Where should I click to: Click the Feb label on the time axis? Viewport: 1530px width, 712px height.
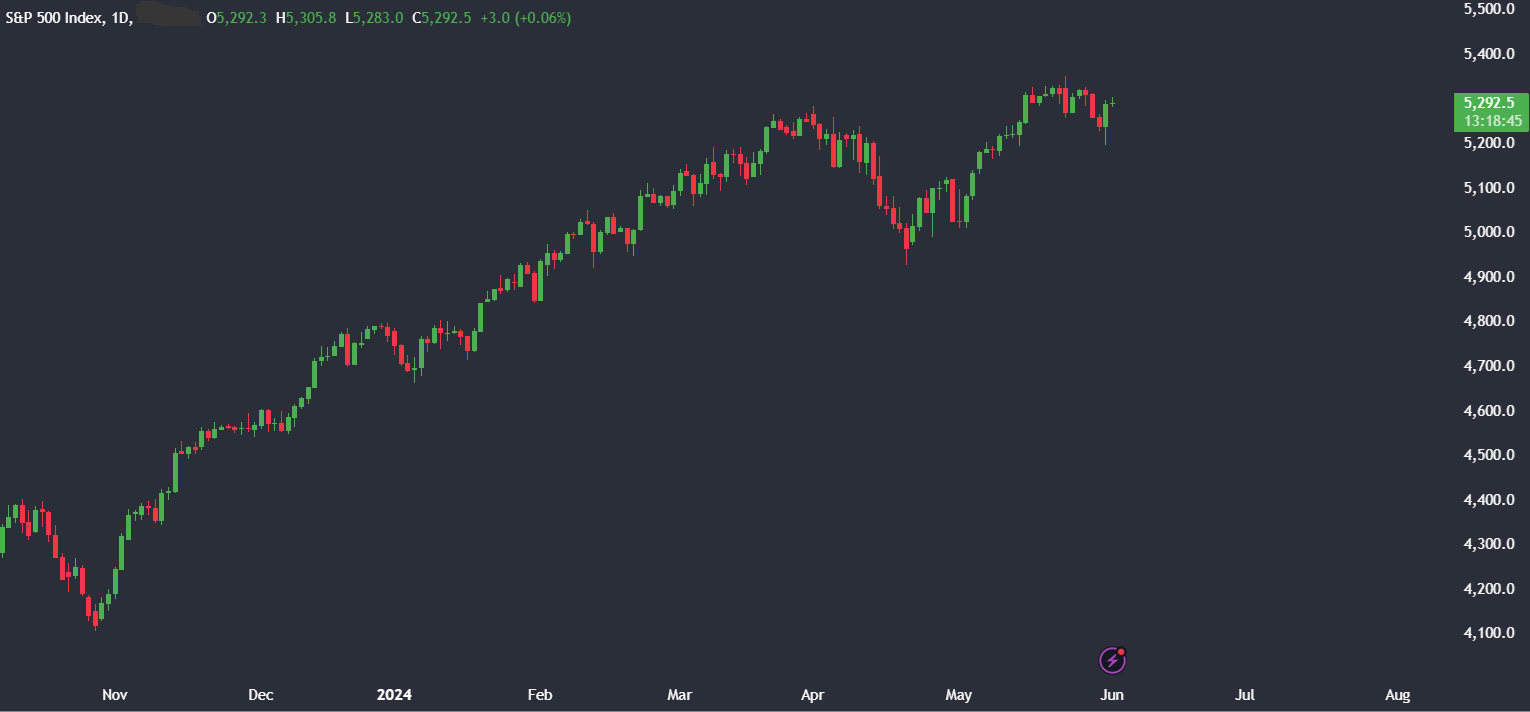(539, 695)
